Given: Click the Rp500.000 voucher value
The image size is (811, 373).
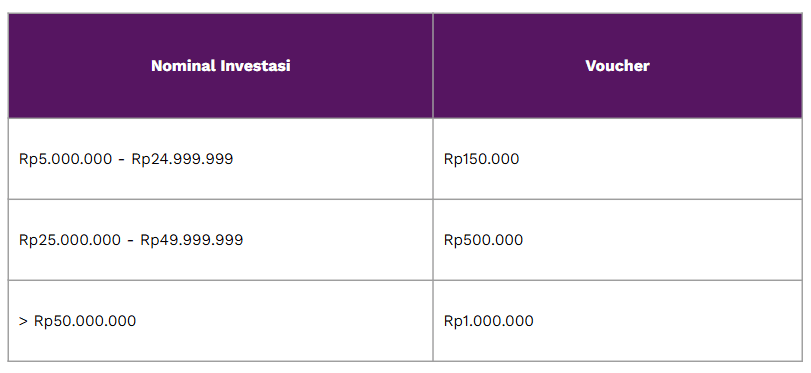Looking at the screenshot, I should (x=483, y=240).
